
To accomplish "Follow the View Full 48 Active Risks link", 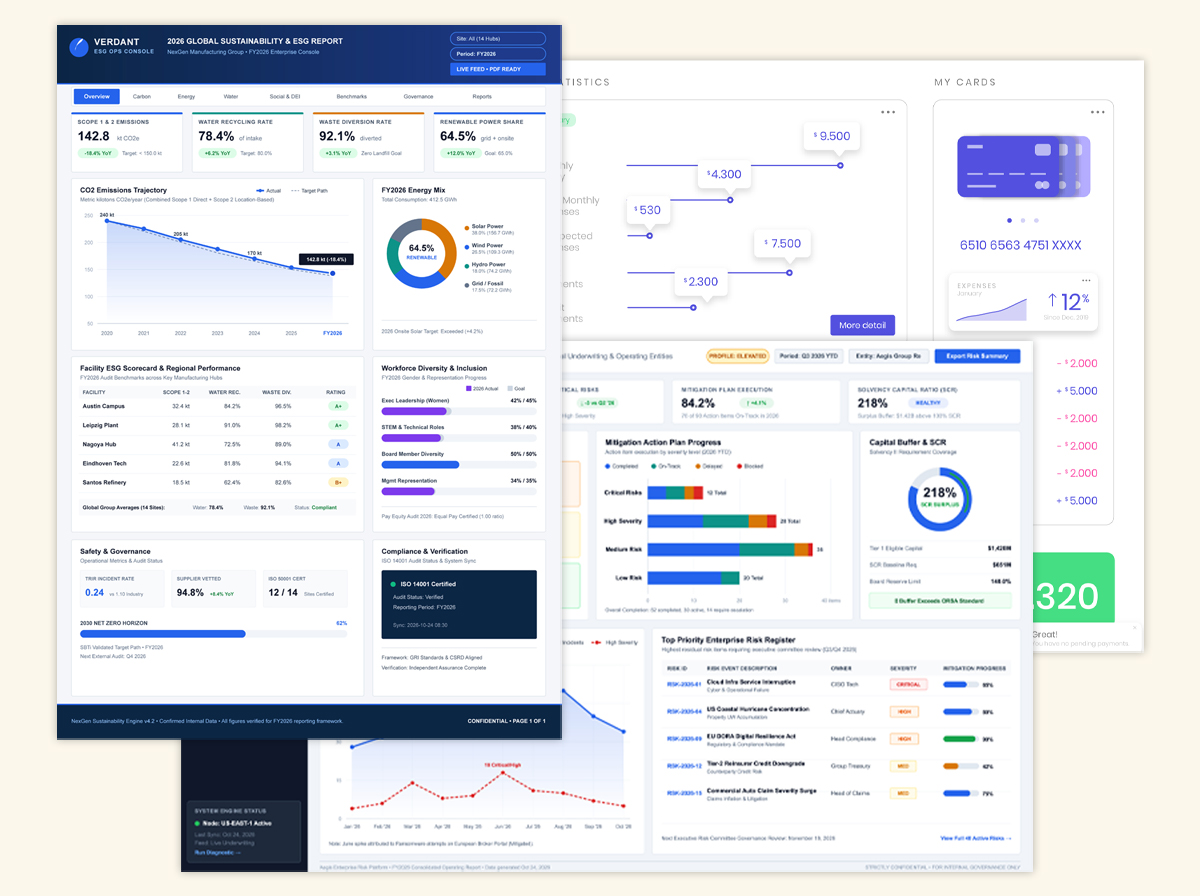I will click(976, 838).
